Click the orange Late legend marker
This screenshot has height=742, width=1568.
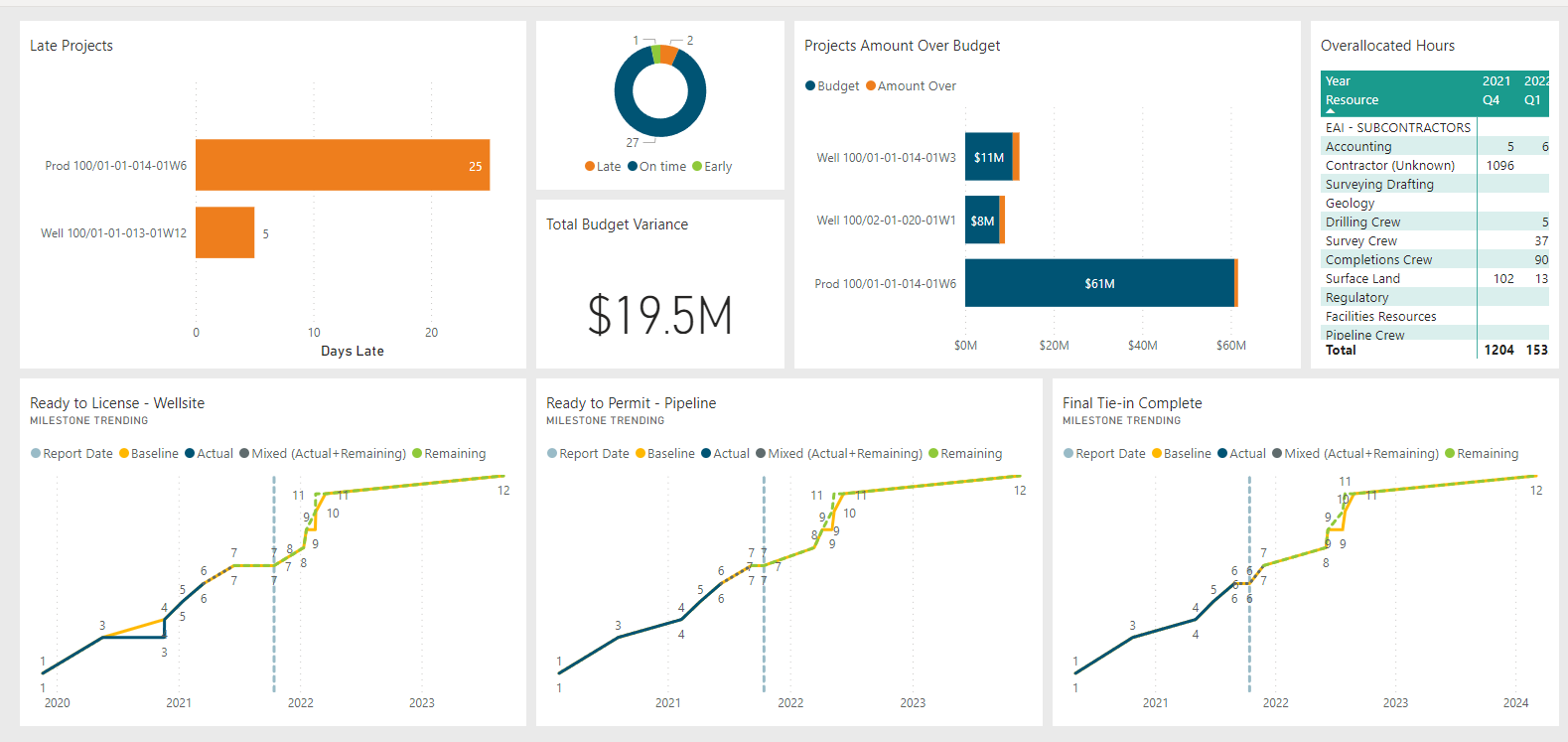590,167
